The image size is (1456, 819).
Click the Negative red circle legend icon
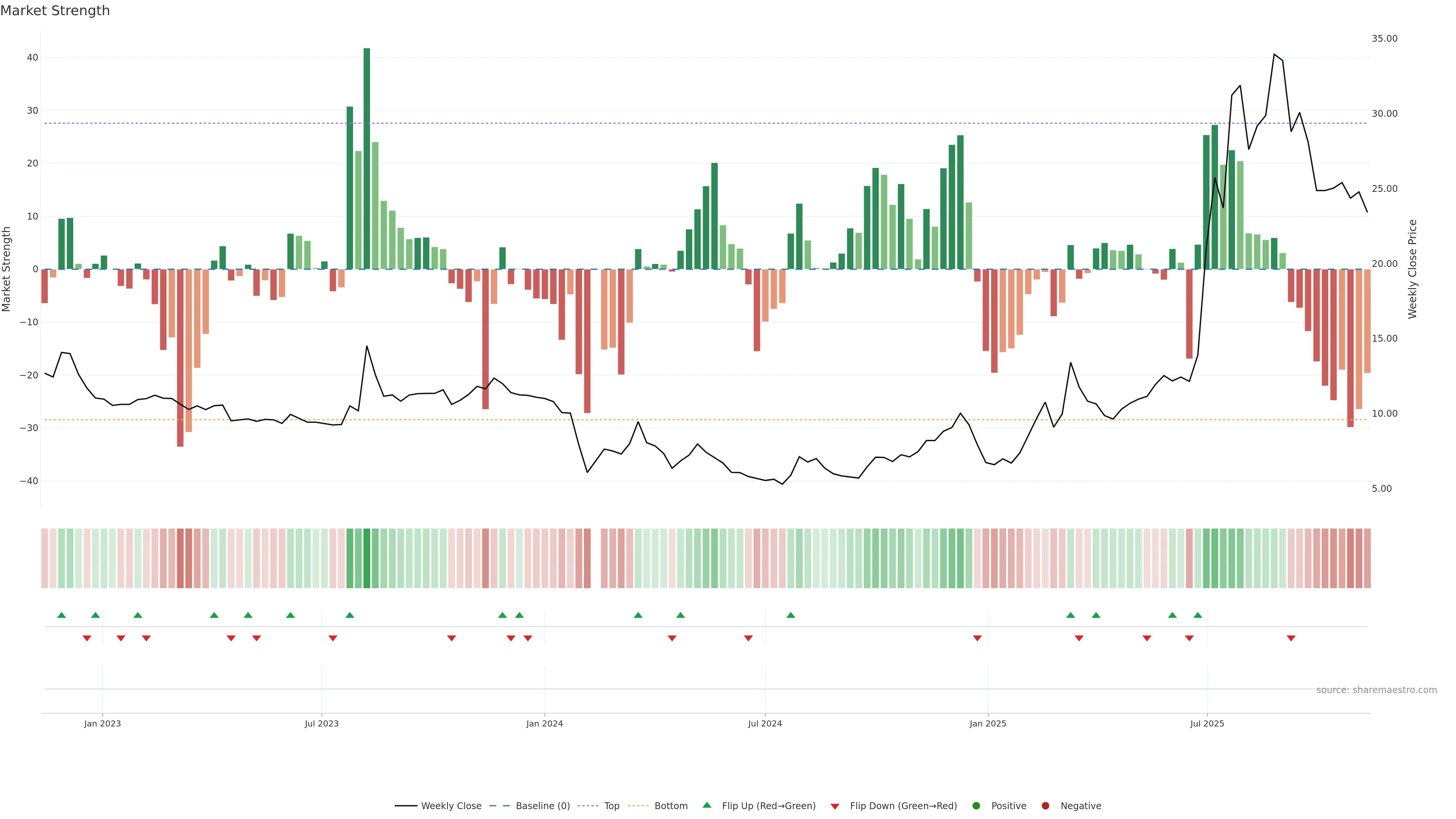(x=1045, y=806)
